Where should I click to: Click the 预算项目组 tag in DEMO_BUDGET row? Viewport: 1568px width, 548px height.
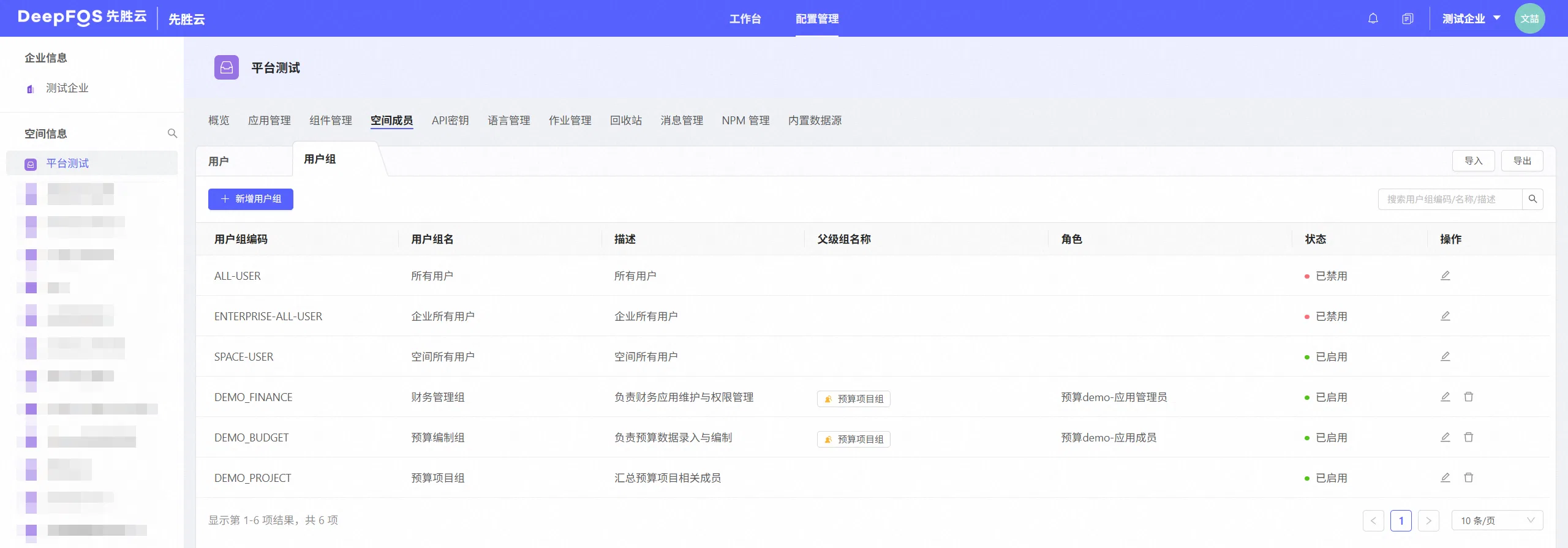pyautogui.click(x=853, y=439)
